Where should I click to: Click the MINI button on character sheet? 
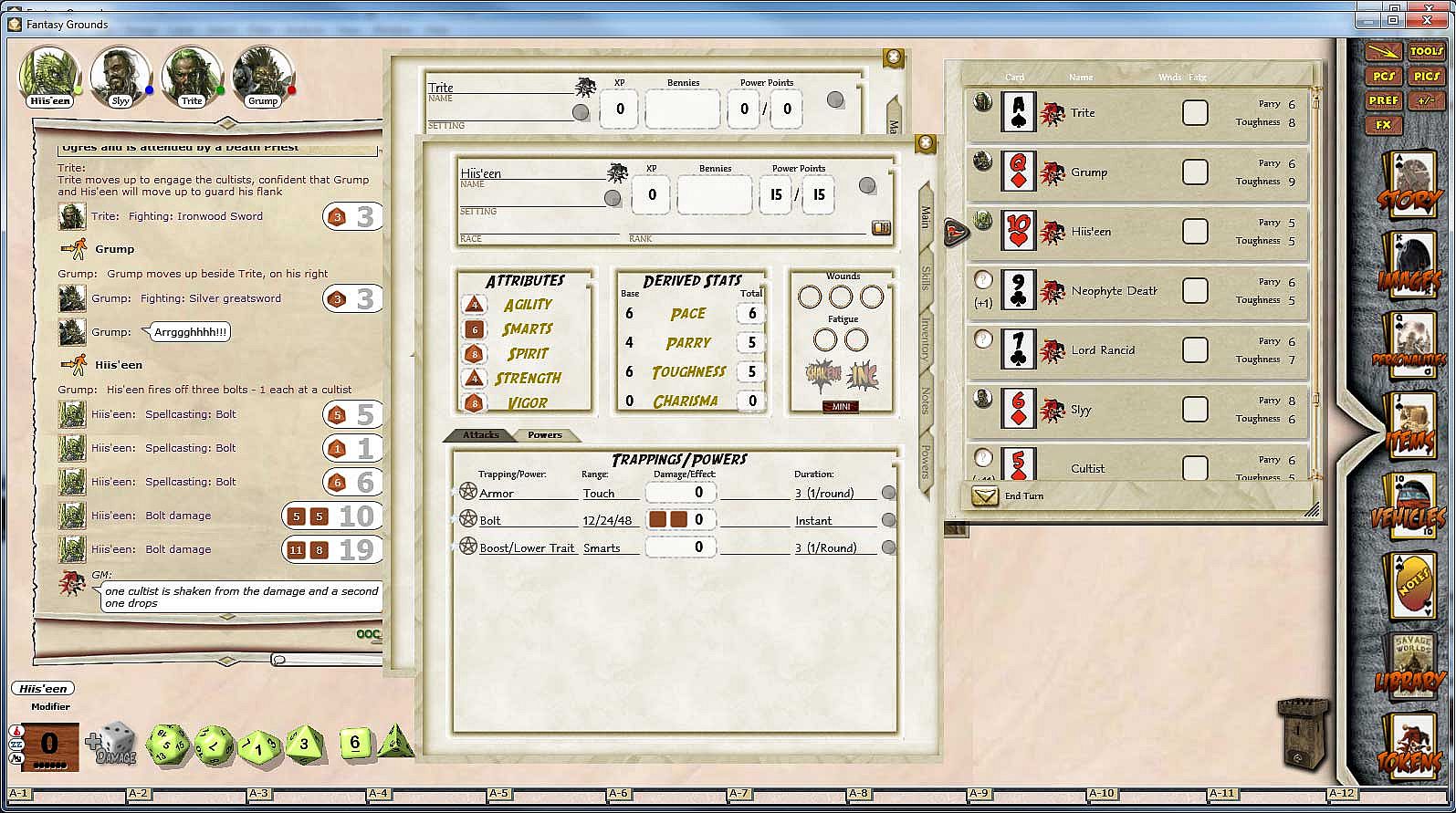coord(841,406)
